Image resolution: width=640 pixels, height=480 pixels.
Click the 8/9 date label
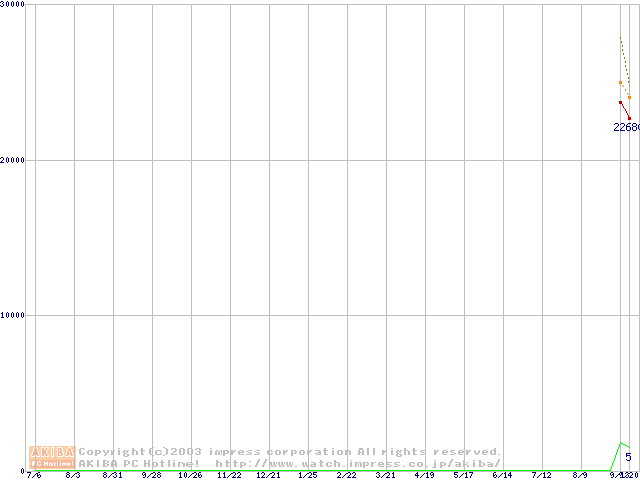click(x=580, y=475)
